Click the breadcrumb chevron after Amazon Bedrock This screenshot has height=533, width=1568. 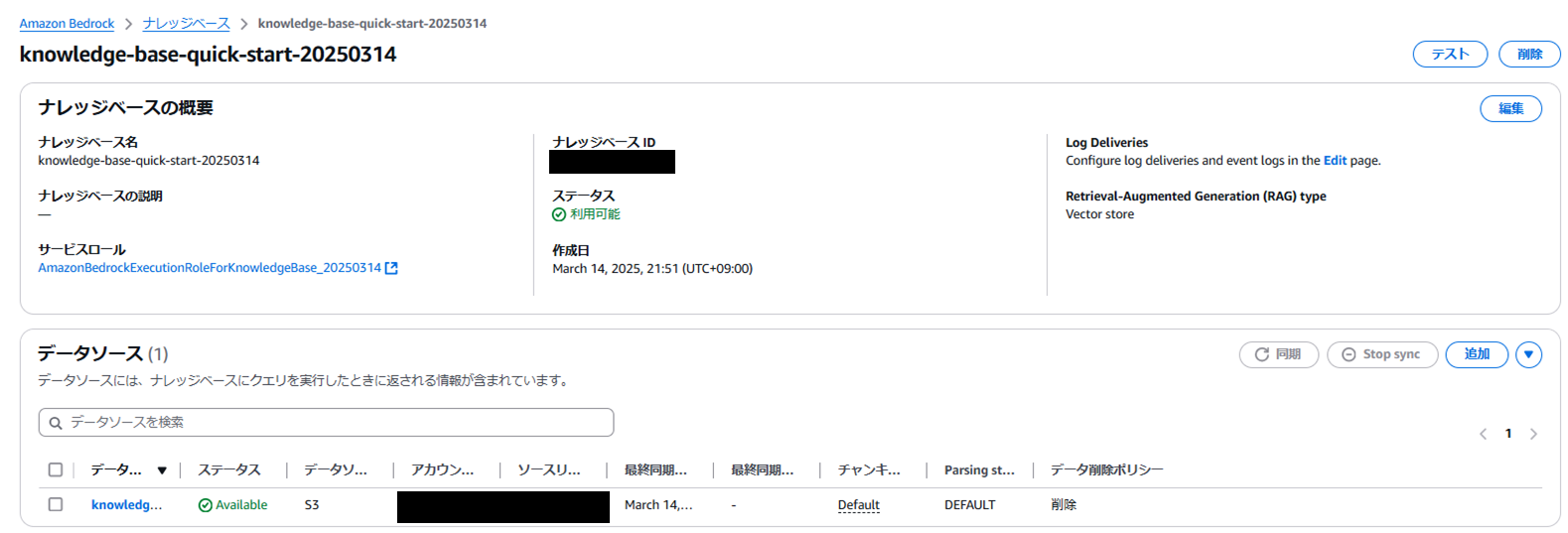click(129, 24)
